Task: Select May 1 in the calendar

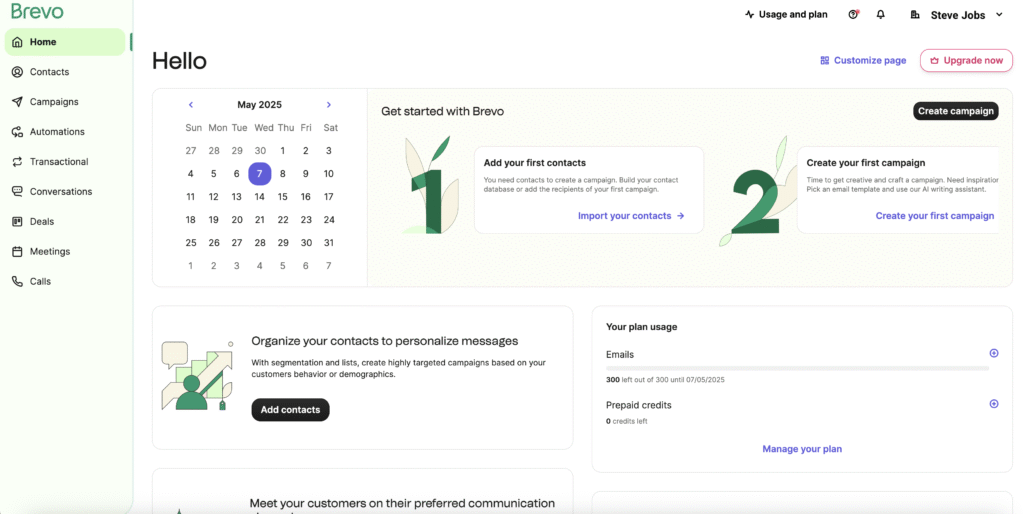Action: click(x=283, y=151)
